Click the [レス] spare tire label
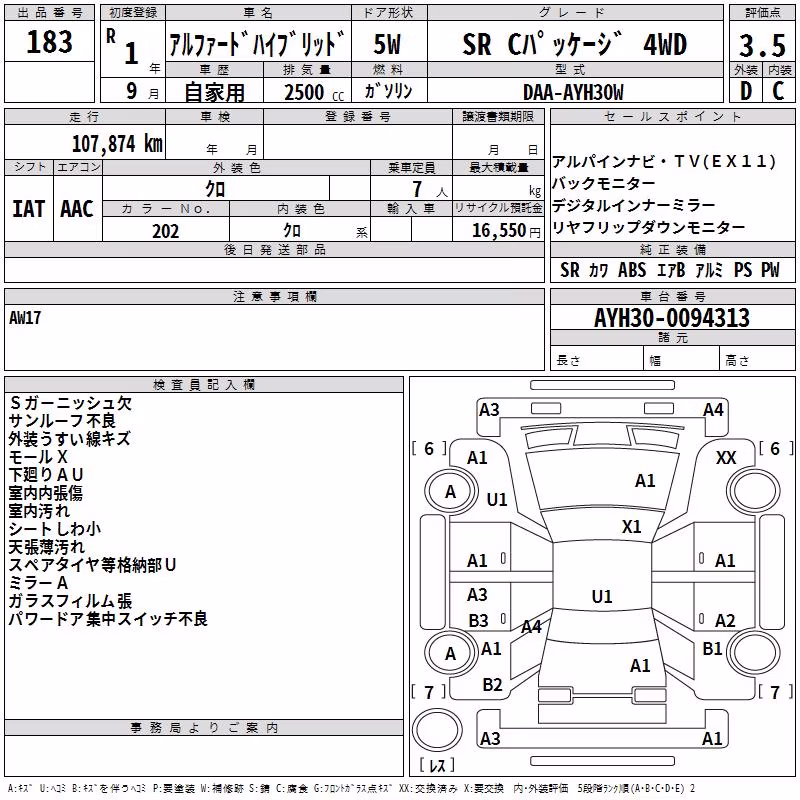The width and height of the screenshot is (800, 800). pos(437,765)
